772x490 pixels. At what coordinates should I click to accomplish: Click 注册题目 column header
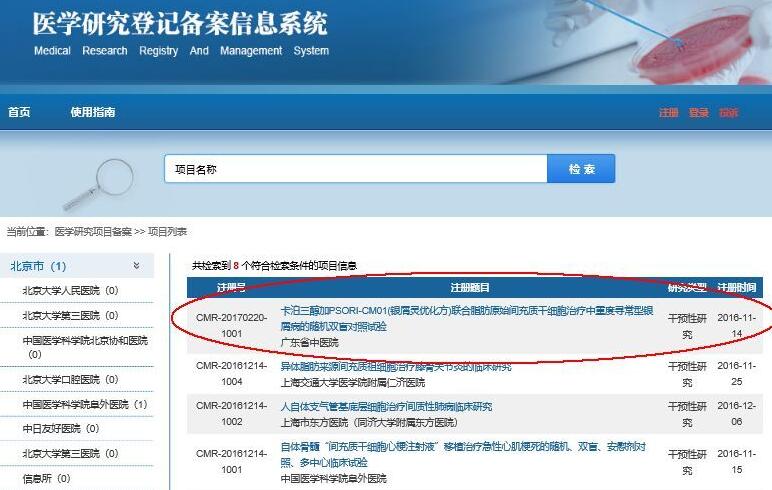(x=470, y=288)
